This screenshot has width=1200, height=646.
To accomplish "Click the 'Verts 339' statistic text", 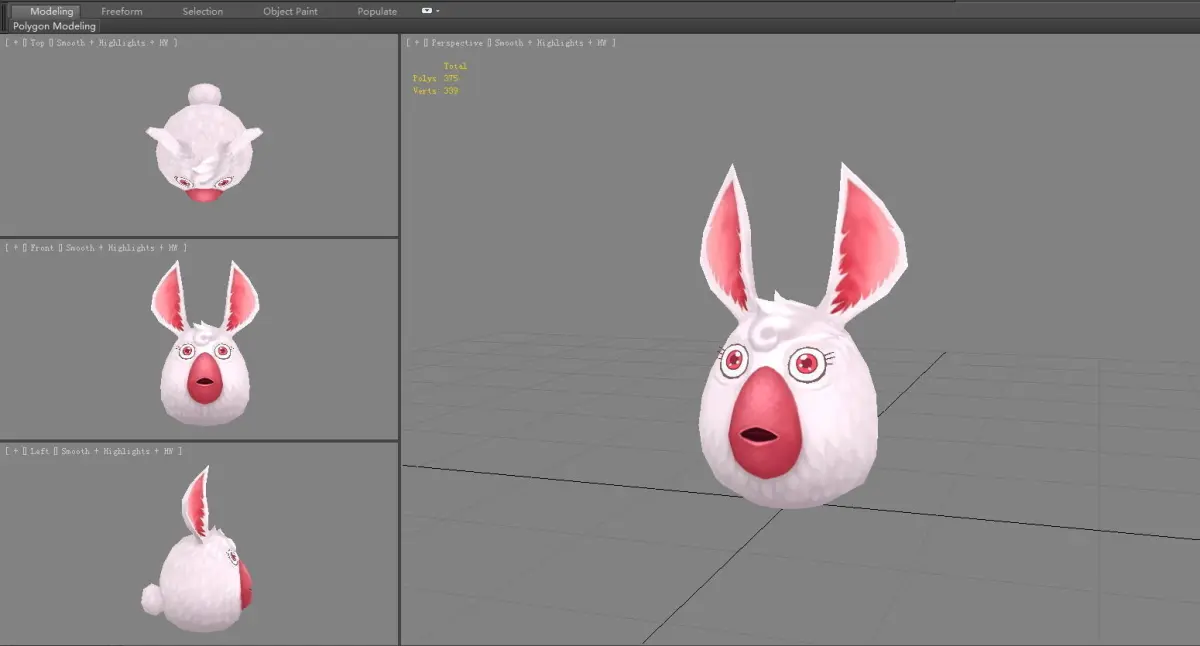I will [435, 91].
